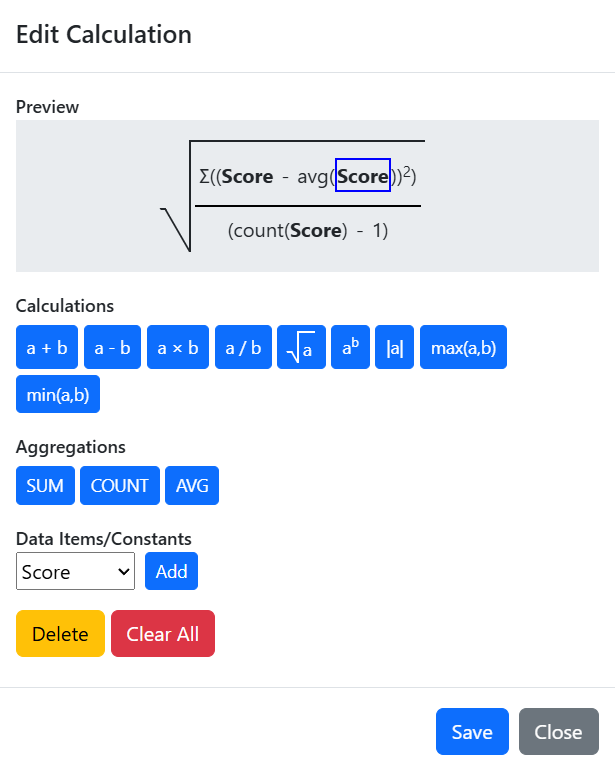Viewport: 615px width, 772px height.
Task: Select the highlighted Score inside avg()
Action: pos(363,175)
